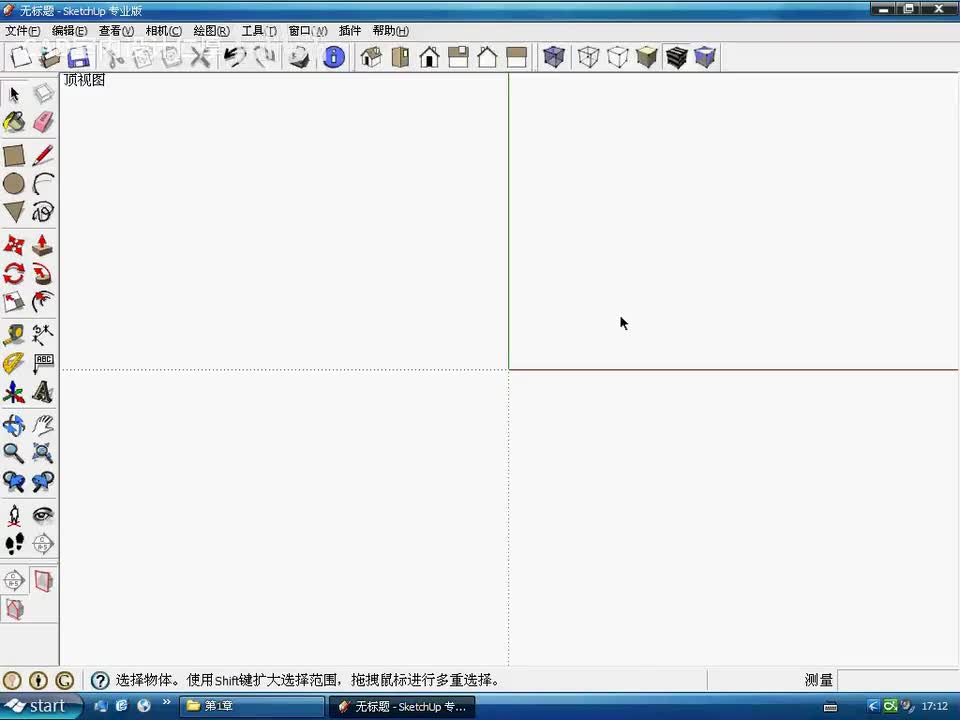
Task: Switch to Hidden Line face style
Action: (618, 57)
